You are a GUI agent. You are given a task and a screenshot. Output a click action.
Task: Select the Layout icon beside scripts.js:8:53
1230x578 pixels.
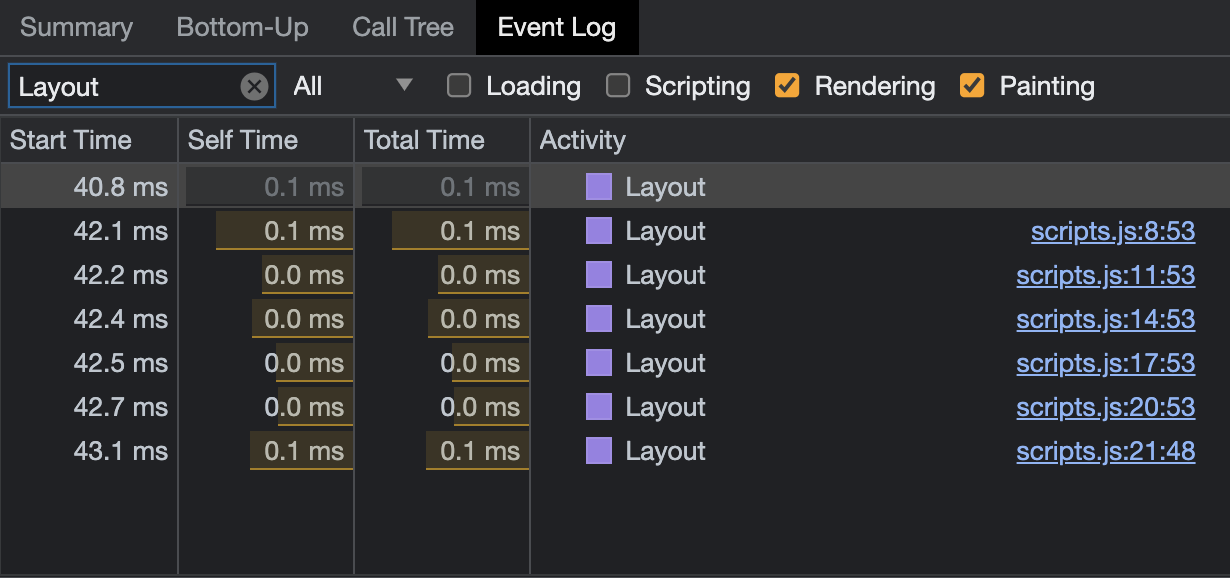[597, 231]
